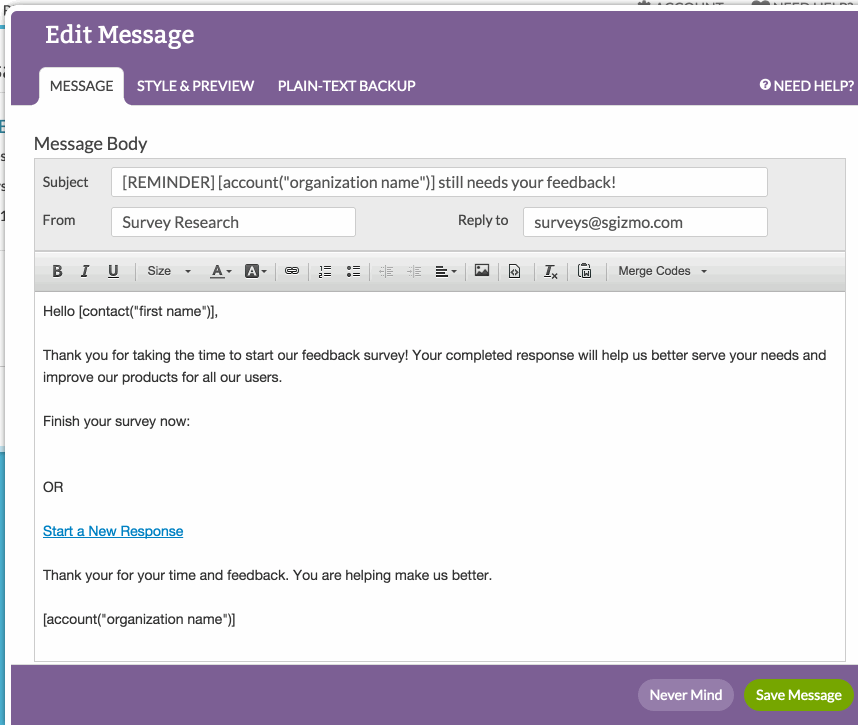
Task: Open the PLAIN-TEXT BACKUP tab
Action: pyautogui.click(x=346, y=86)
